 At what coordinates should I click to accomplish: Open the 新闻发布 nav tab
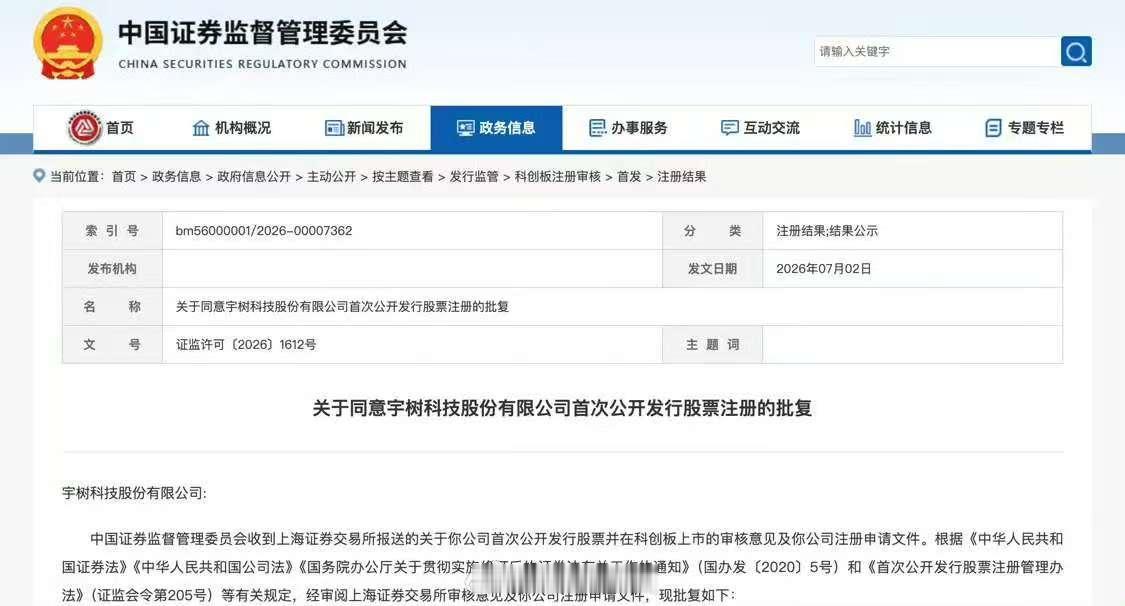pos(364,128)
